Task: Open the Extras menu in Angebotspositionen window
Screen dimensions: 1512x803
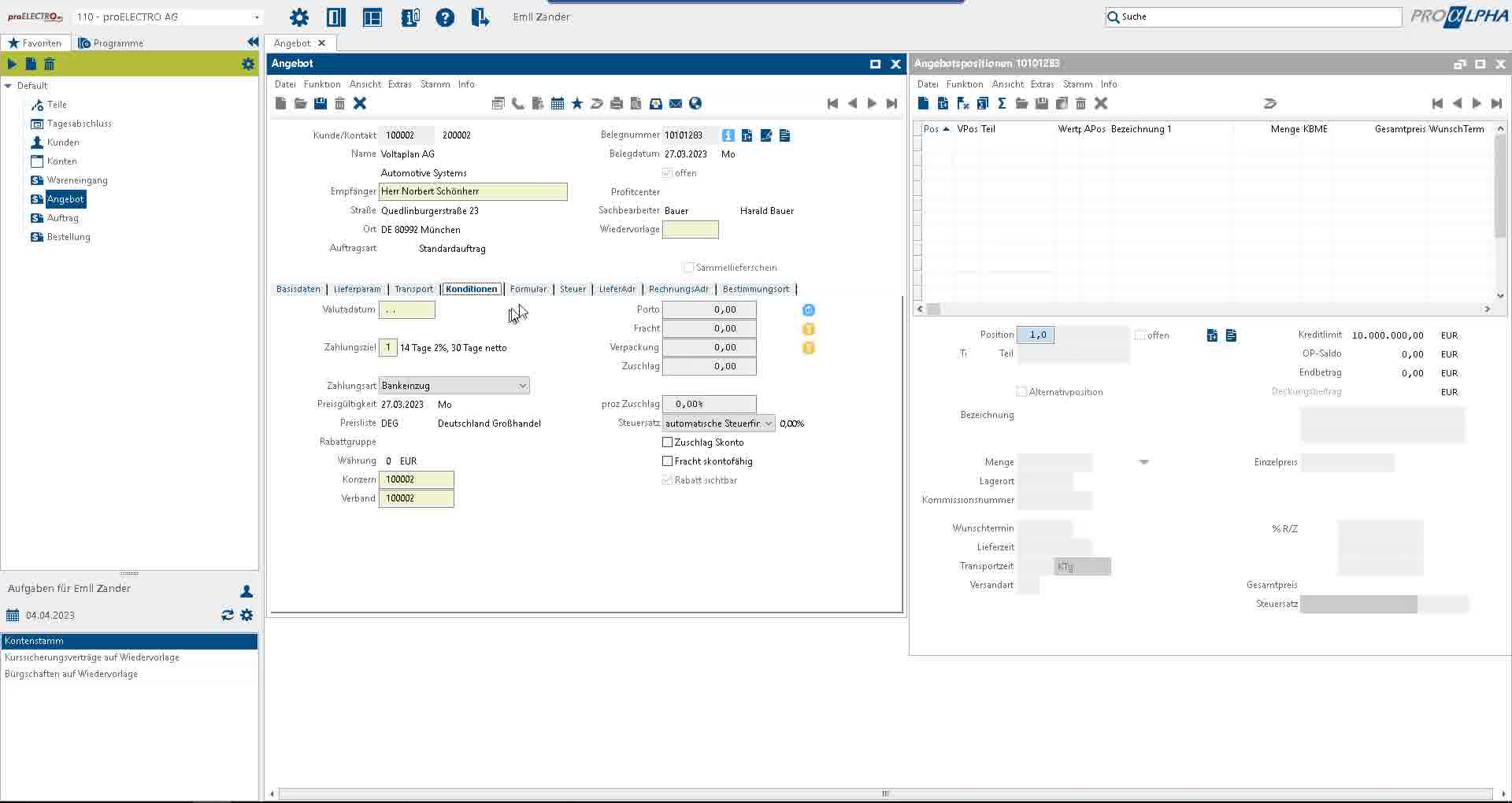Action: pos(1042,84)
